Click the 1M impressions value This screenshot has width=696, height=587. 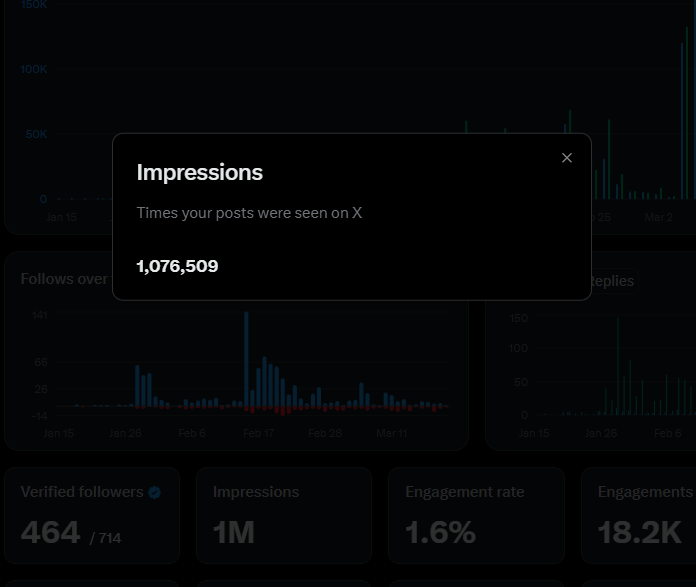tap(234, 532)
